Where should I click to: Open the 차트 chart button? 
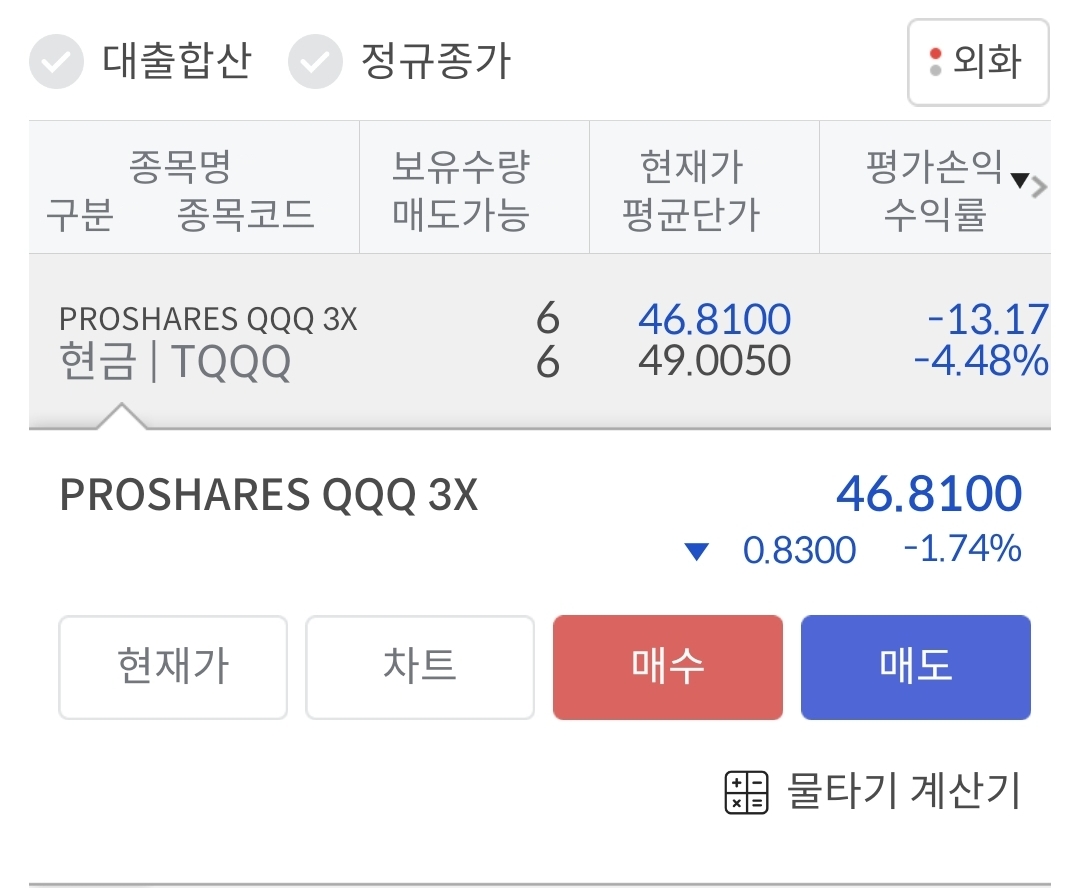(419, 667)
